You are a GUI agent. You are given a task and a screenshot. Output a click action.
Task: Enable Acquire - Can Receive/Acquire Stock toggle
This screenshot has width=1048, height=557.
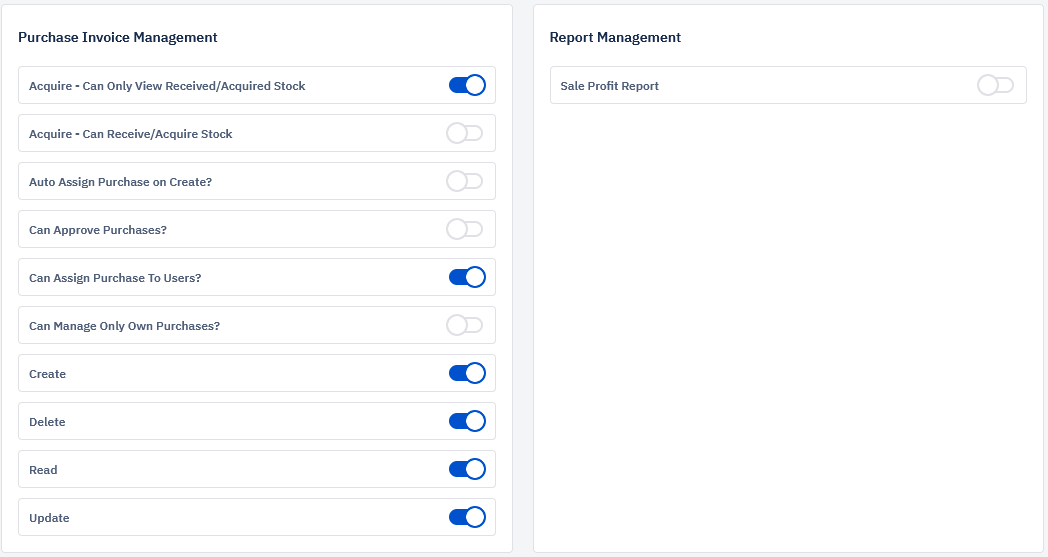point(465,133)
